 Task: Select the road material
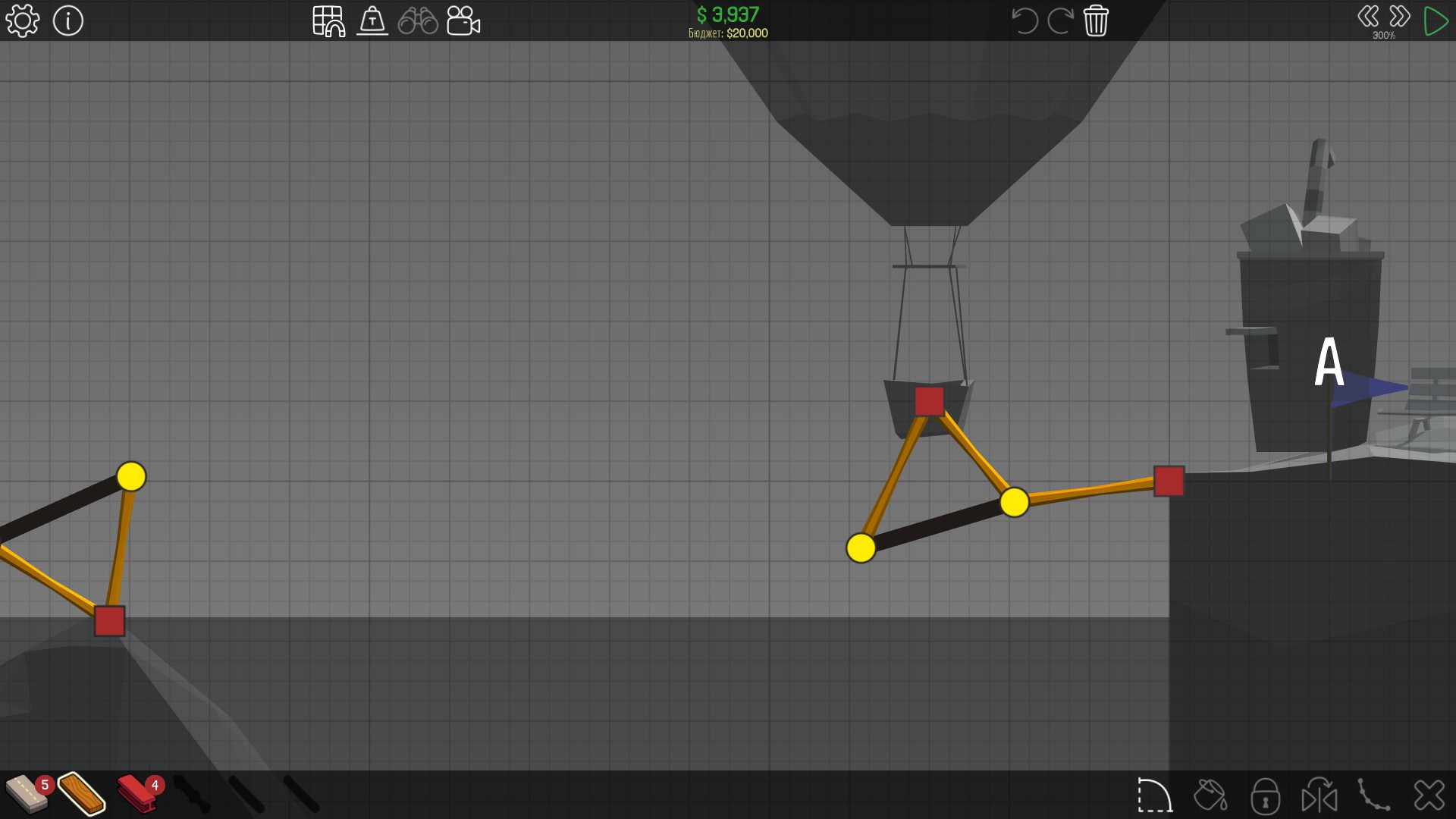tap(27, 794)
